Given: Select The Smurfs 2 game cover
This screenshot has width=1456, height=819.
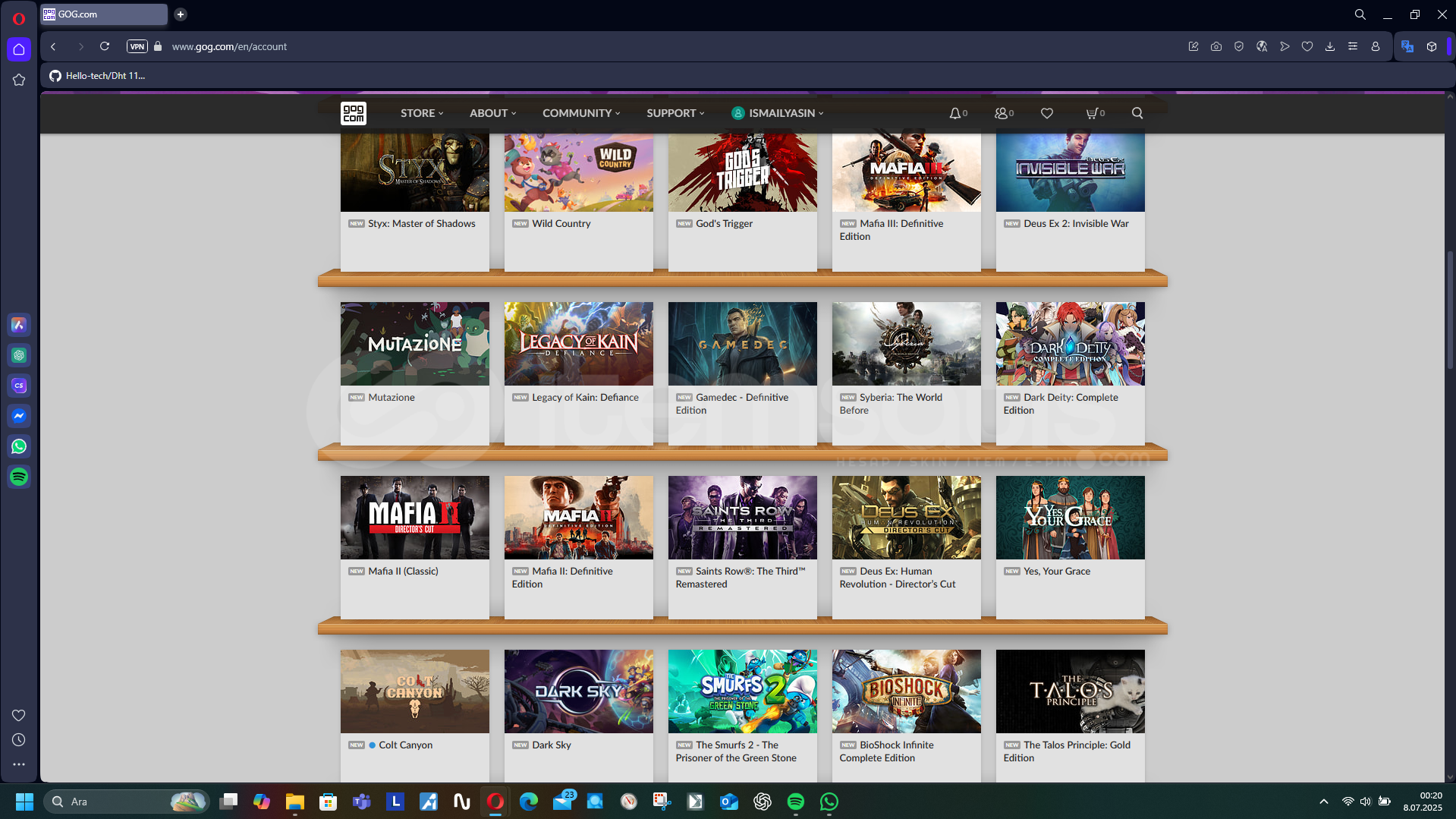Looking at the screenshot, I should point(743,691).
